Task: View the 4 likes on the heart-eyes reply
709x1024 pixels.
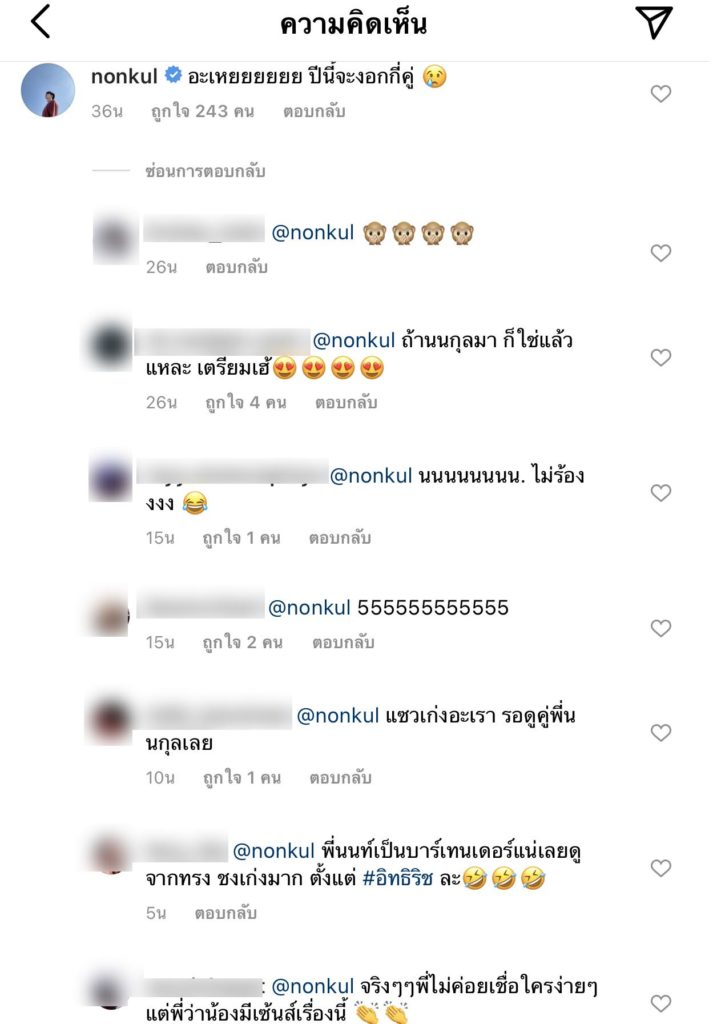Action: tap(246, 402)
